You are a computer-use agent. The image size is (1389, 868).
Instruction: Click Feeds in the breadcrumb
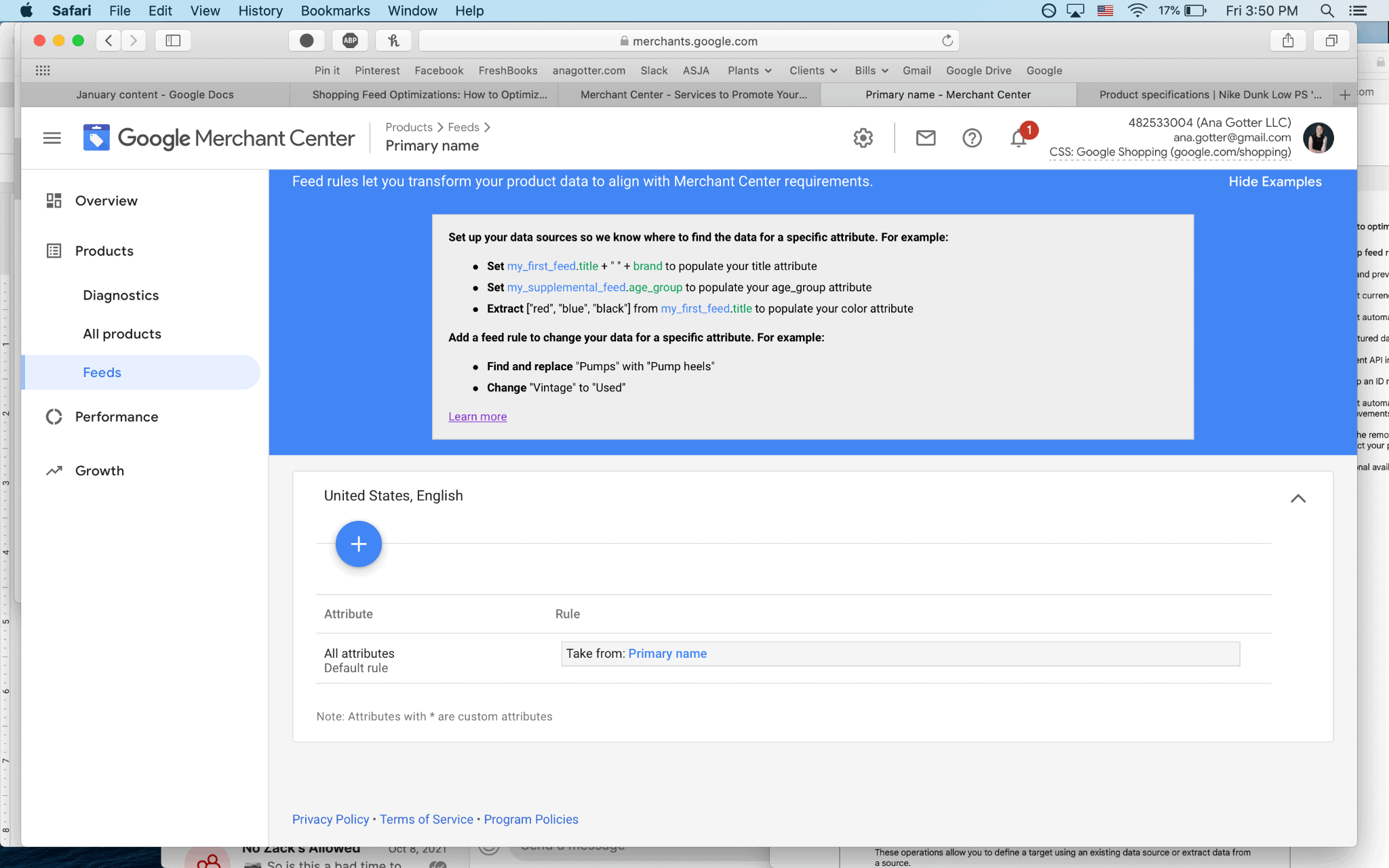(x=463, y=127)
